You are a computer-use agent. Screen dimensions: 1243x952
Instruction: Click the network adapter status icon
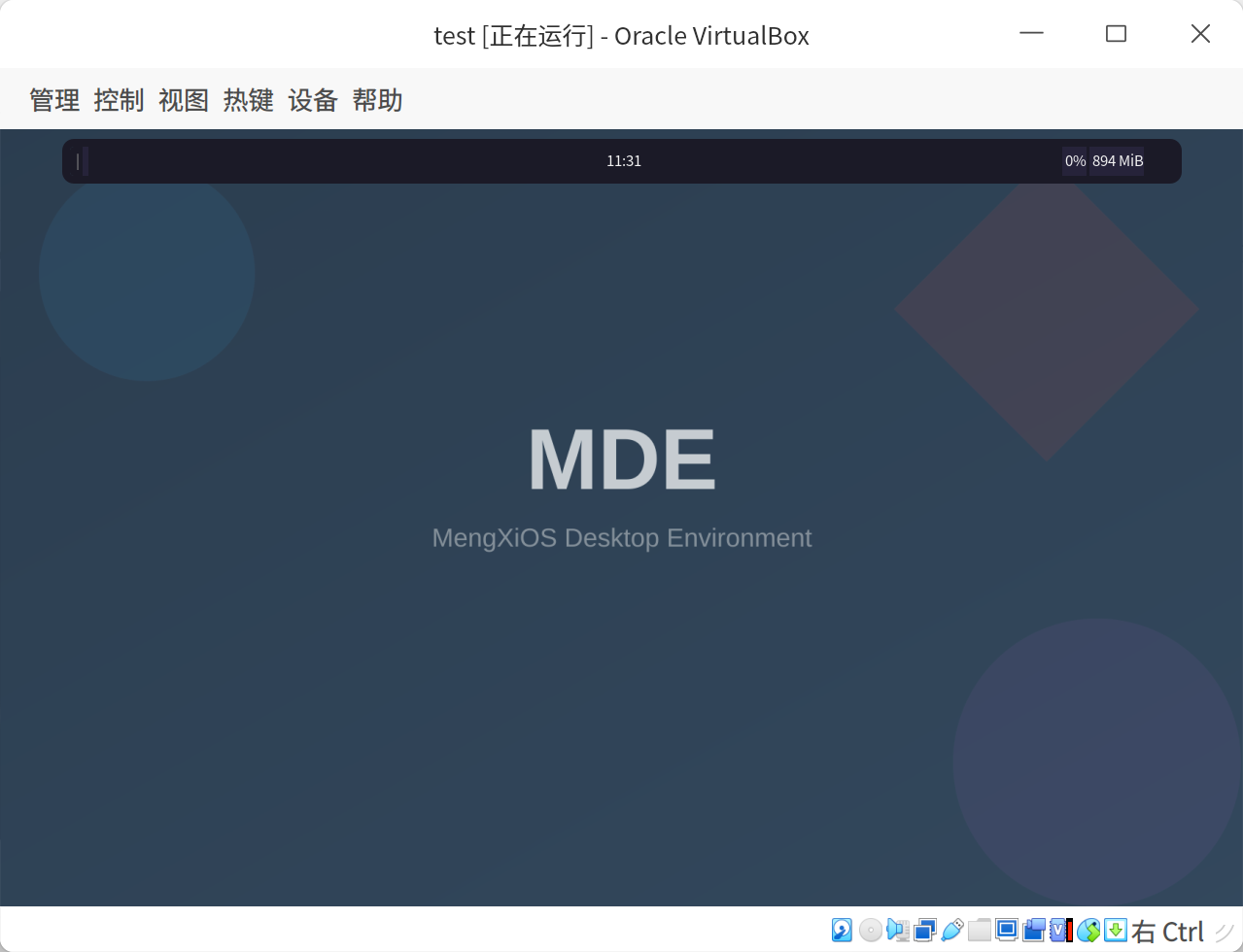click(924, 931)
